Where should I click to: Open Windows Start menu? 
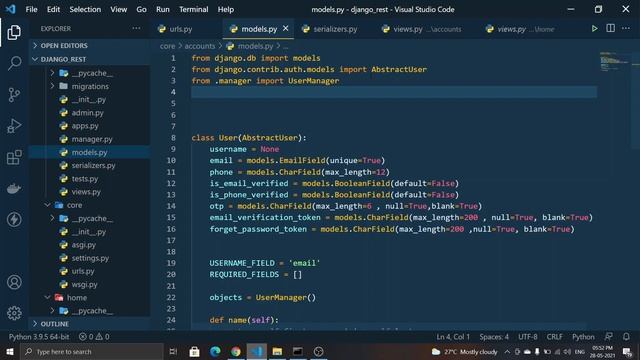9,351
